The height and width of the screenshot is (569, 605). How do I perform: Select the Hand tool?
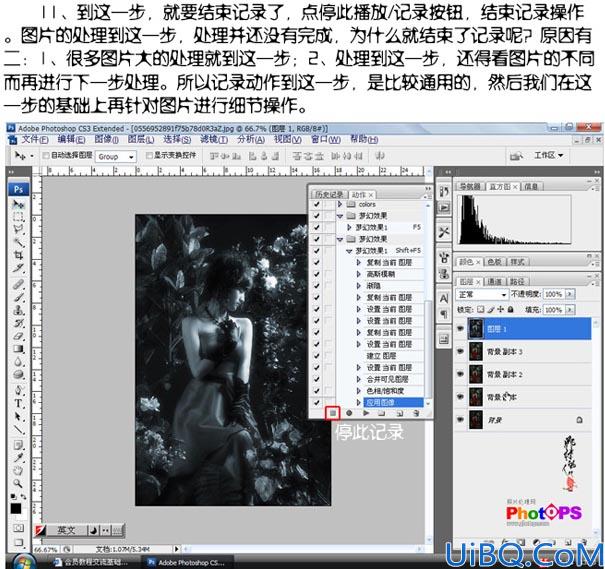18,471
